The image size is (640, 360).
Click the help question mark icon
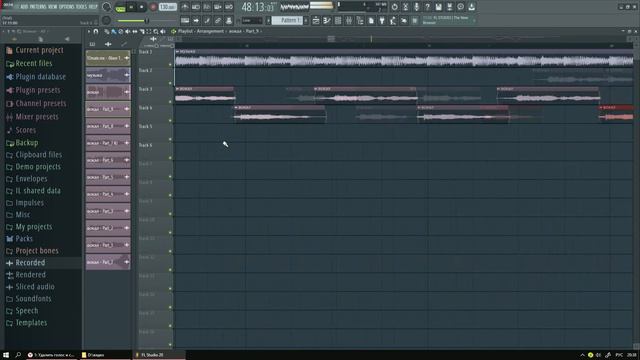pyautogui.click(x=427, y=7)
